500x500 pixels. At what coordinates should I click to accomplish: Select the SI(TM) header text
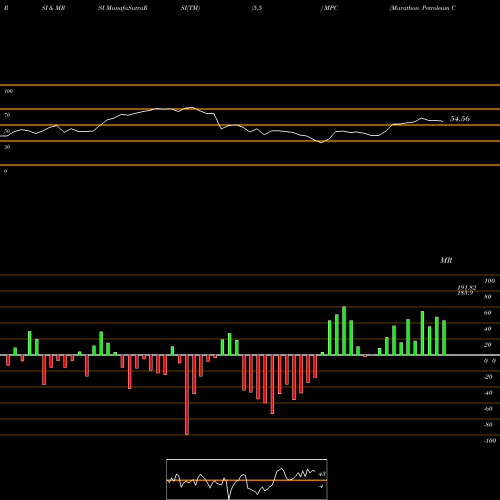(x=190, y=8)
